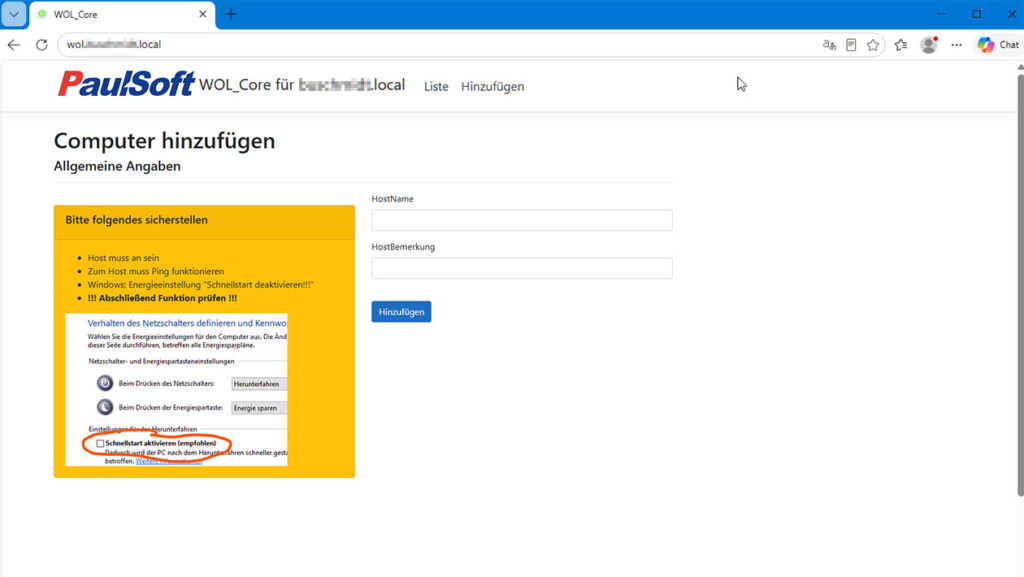Click the HostBemerkung field label
Viewport: 1024px width, 577px height.
point(403,247)
